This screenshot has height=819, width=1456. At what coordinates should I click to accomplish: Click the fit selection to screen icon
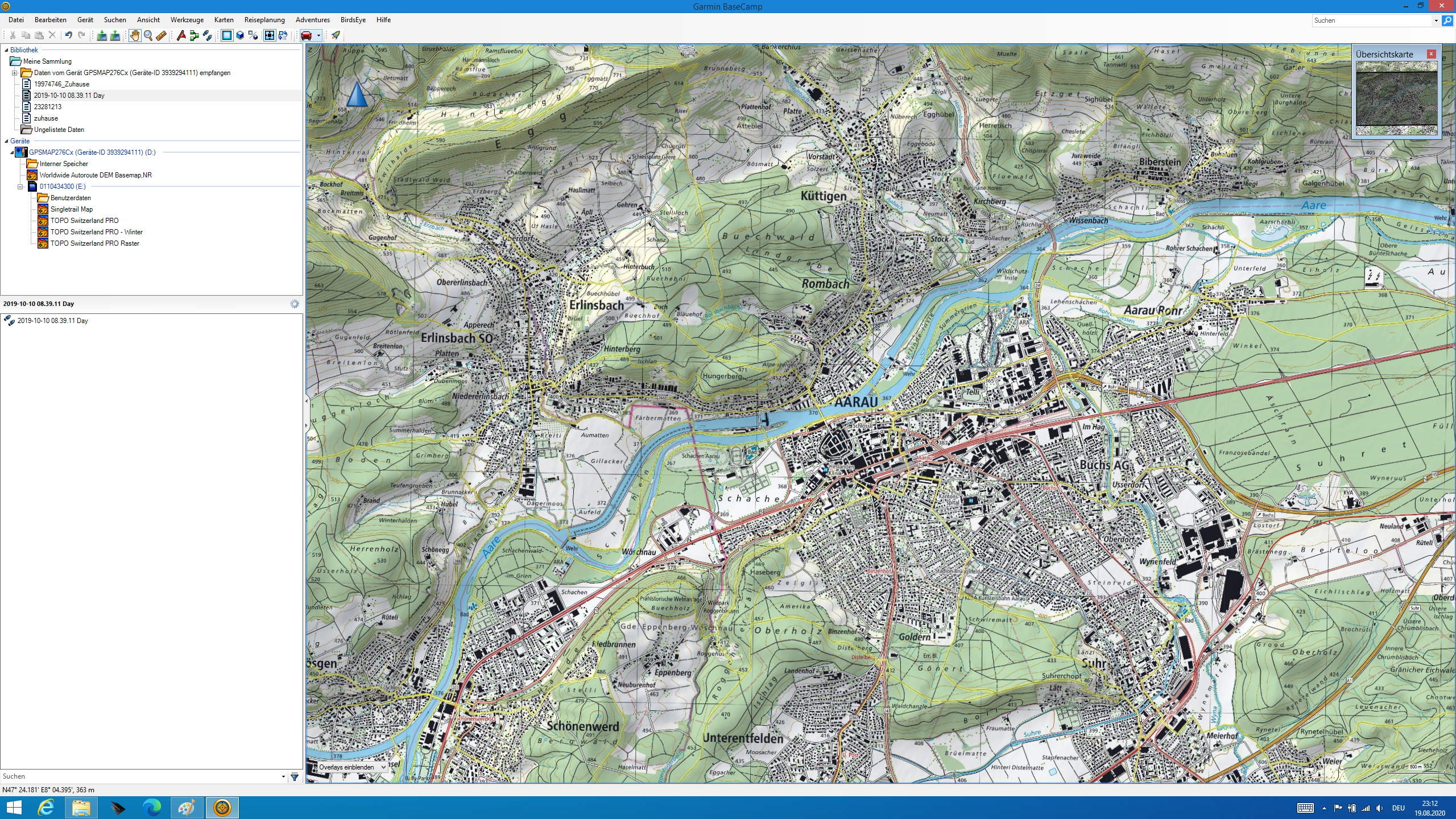pos(270,35)
